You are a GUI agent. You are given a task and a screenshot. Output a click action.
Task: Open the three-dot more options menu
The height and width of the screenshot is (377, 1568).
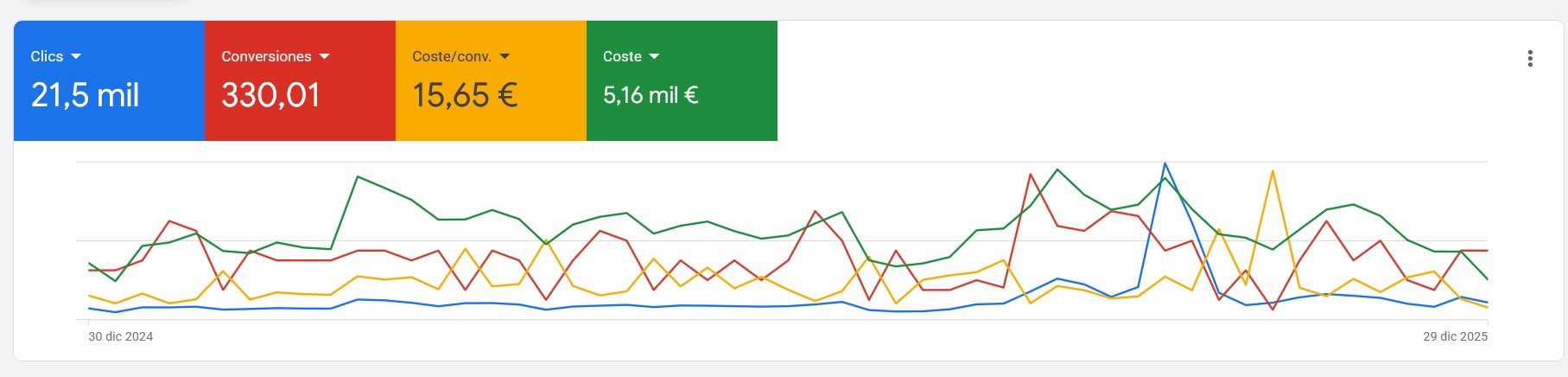1530,59
